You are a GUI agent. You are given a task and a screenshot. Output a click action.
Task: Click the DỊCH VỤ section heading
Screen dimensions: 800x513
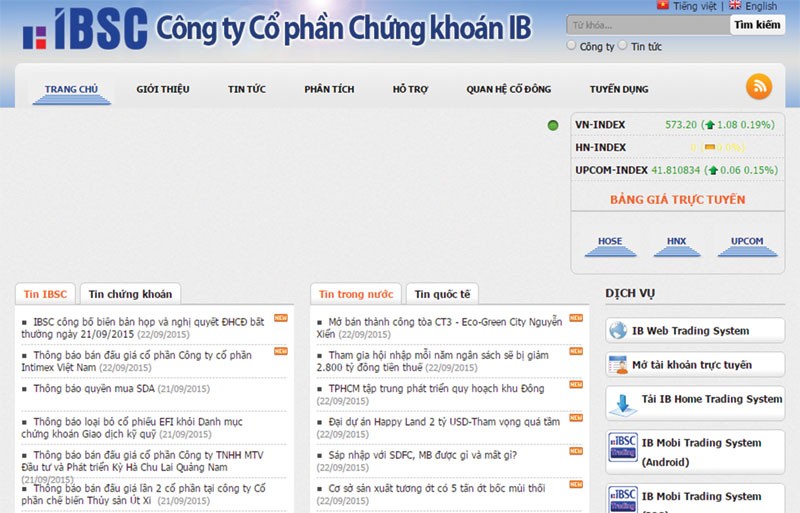(630, 294)
